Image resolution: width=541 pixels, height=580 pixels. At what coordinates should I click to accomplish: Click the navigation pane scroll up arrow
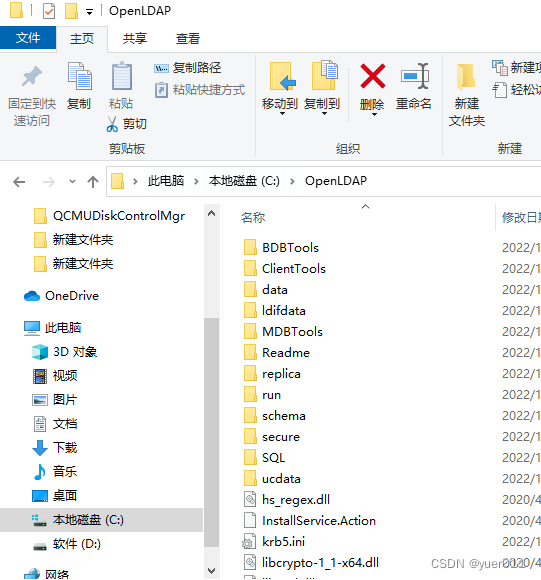click(211, 214)
